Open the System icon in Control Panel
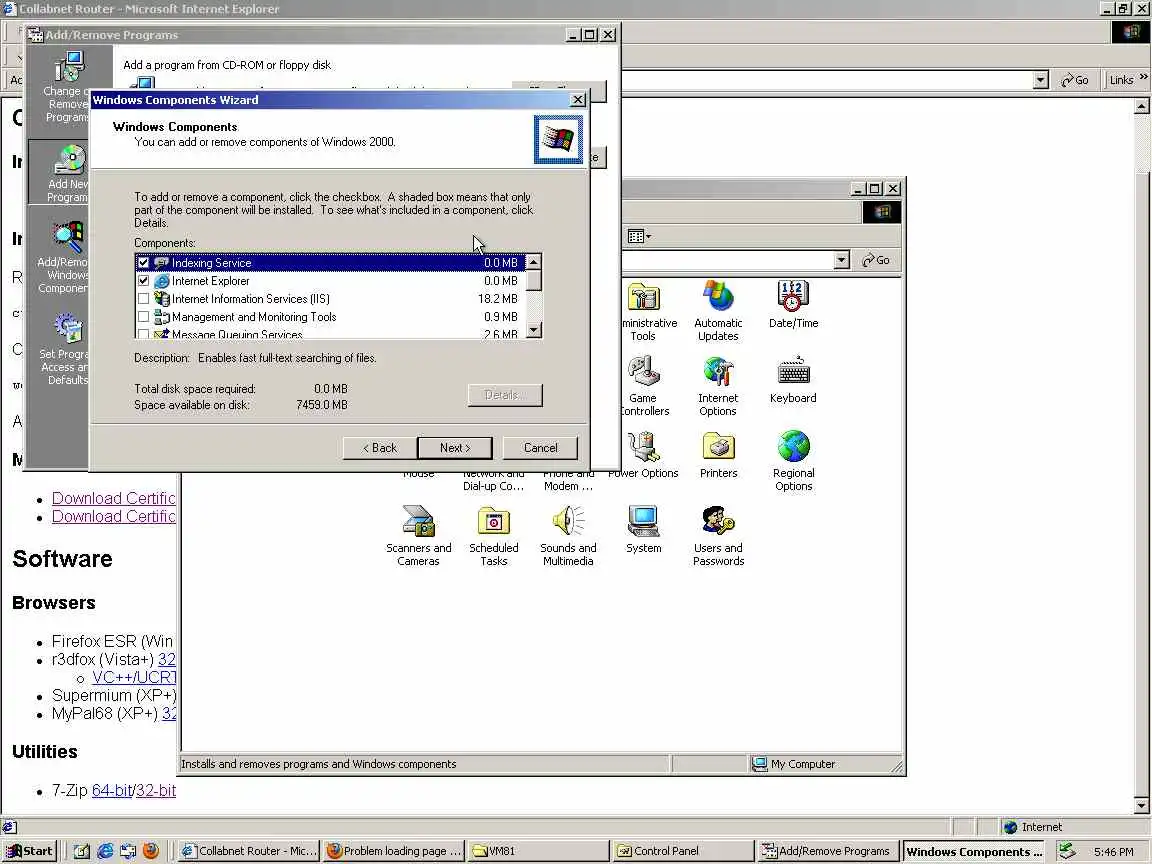This screenshot has width=1152, height=864. 644,529
